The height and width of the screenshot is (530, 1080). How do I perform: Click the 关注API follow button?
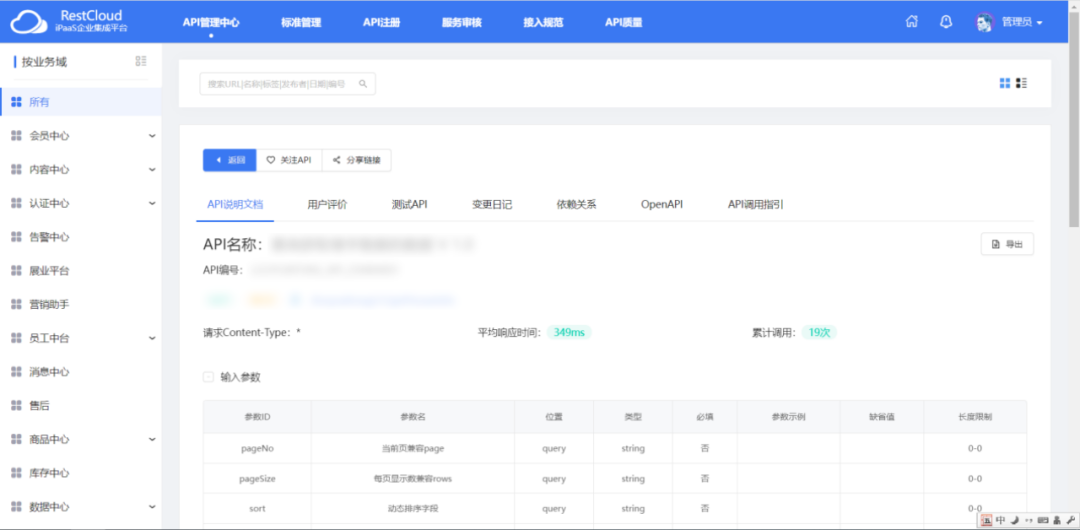click(289, 160)
